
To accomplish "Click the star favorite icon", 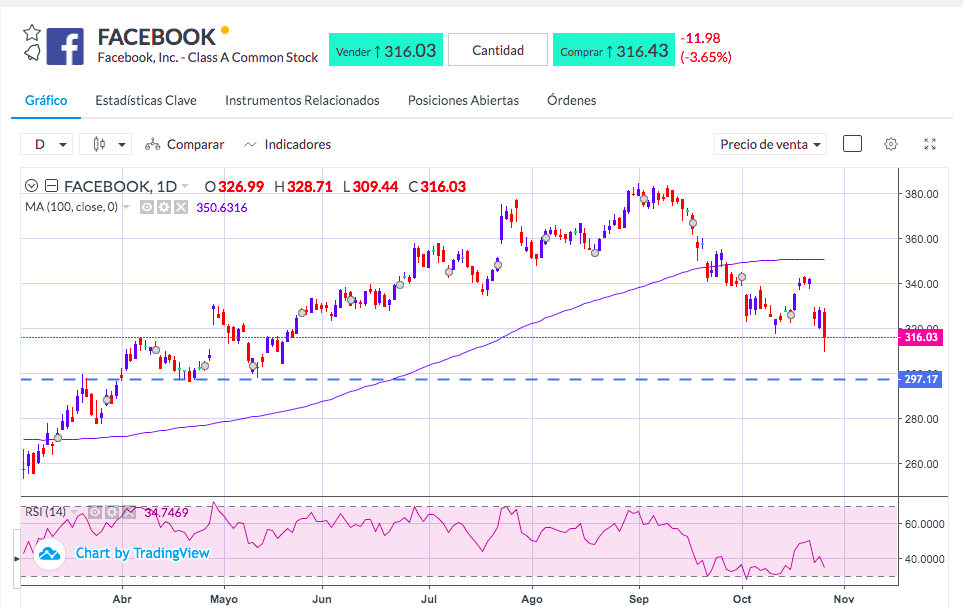I will click(x=32, y=33).
